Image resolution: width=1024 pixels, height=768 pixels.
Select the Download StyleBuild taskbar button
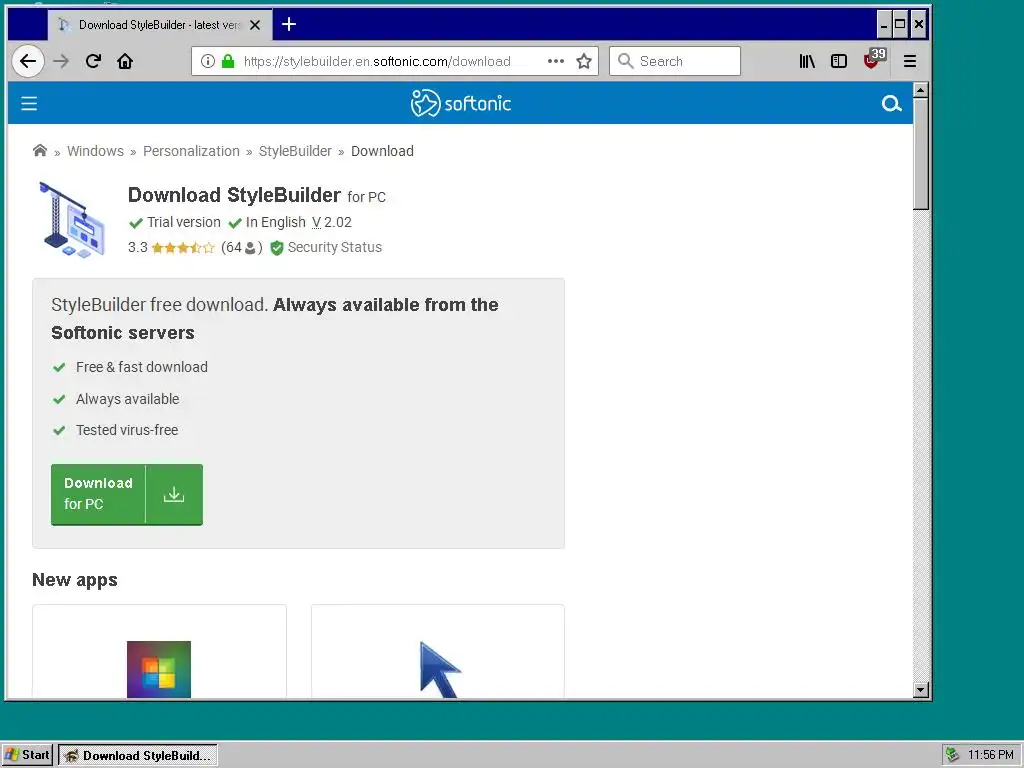click(138, 755)
